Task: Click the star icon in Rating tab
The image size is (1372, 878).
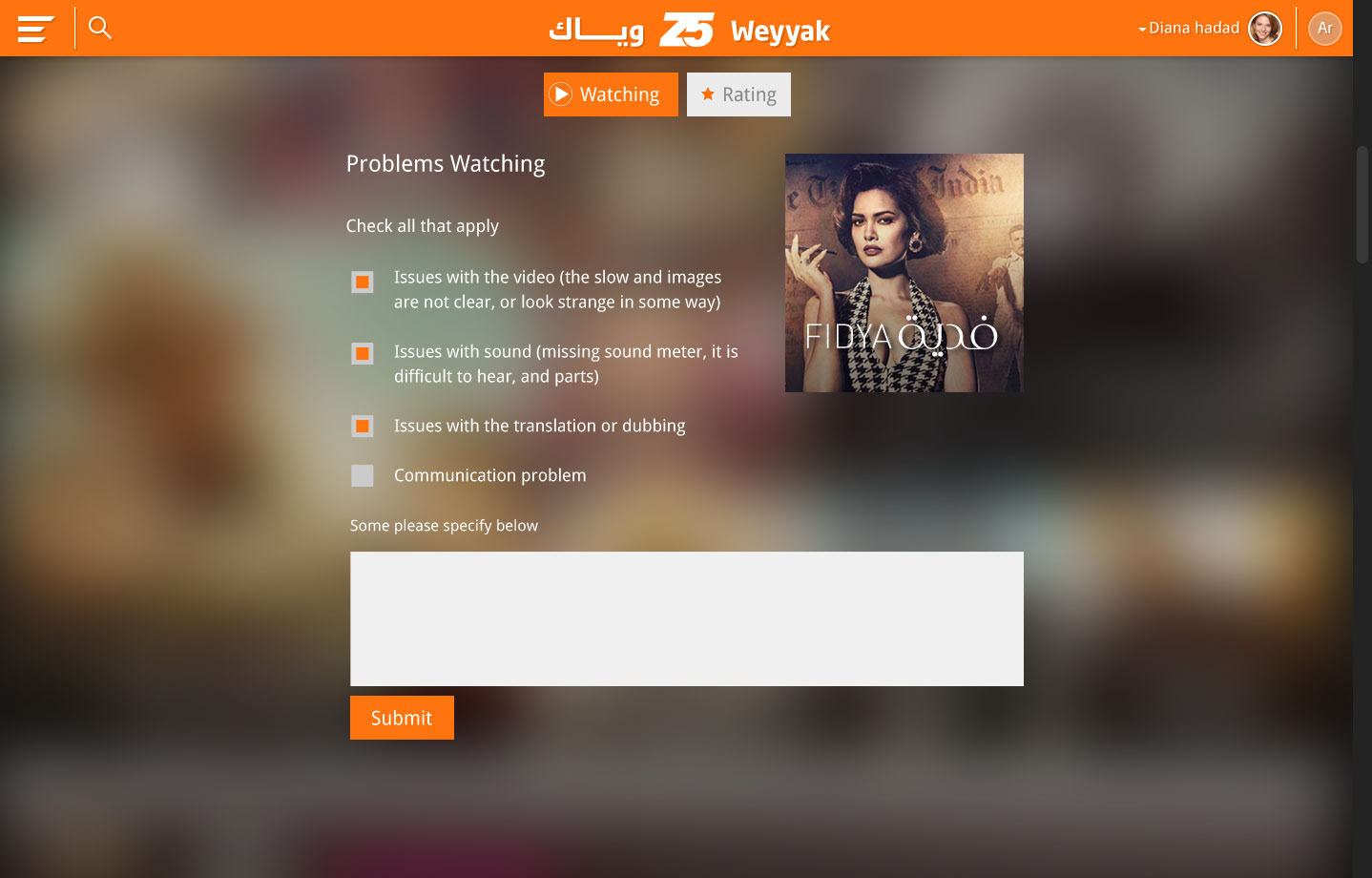Action: point(708,94)
